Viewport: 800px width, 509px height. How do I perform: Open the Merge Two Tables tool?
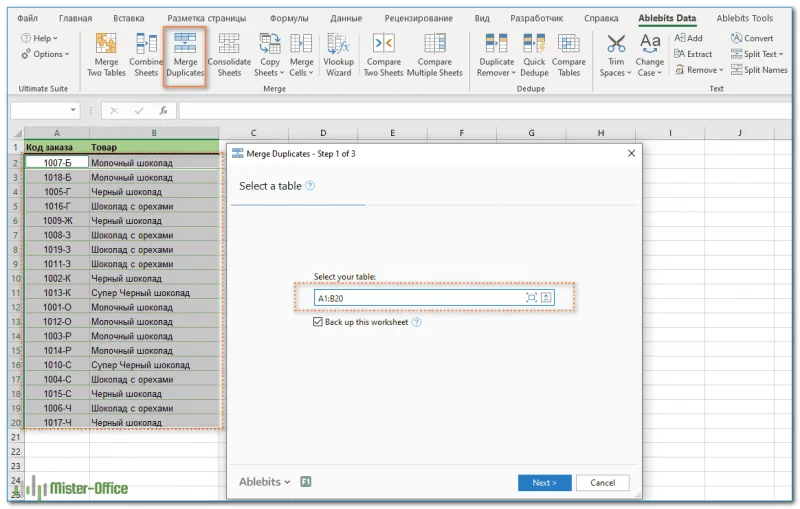106,55
